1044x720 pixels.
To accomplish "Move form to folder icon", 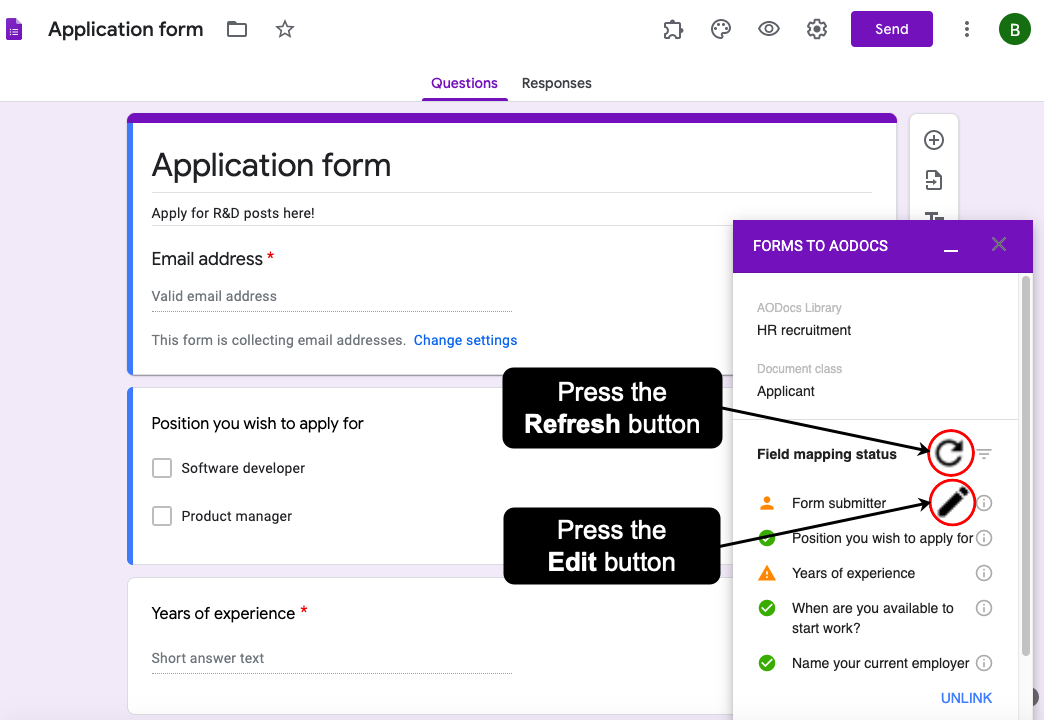I will (x=237, y=29).
